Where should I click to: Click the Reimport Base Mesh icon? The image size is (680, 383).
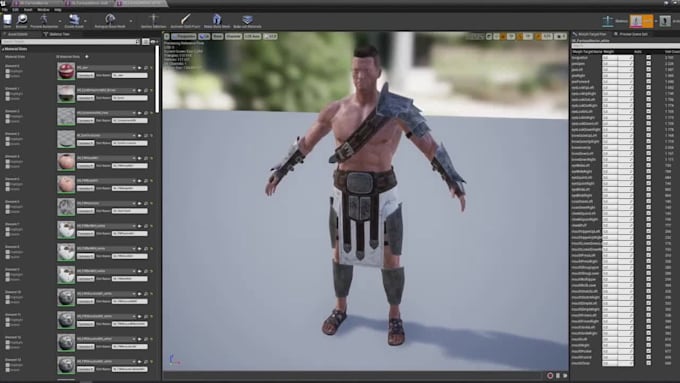(110, 19)
